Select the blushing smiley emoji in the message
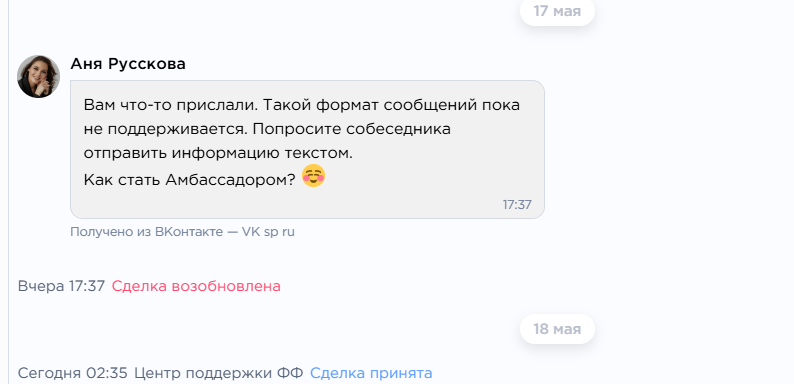 click(313, 176)
